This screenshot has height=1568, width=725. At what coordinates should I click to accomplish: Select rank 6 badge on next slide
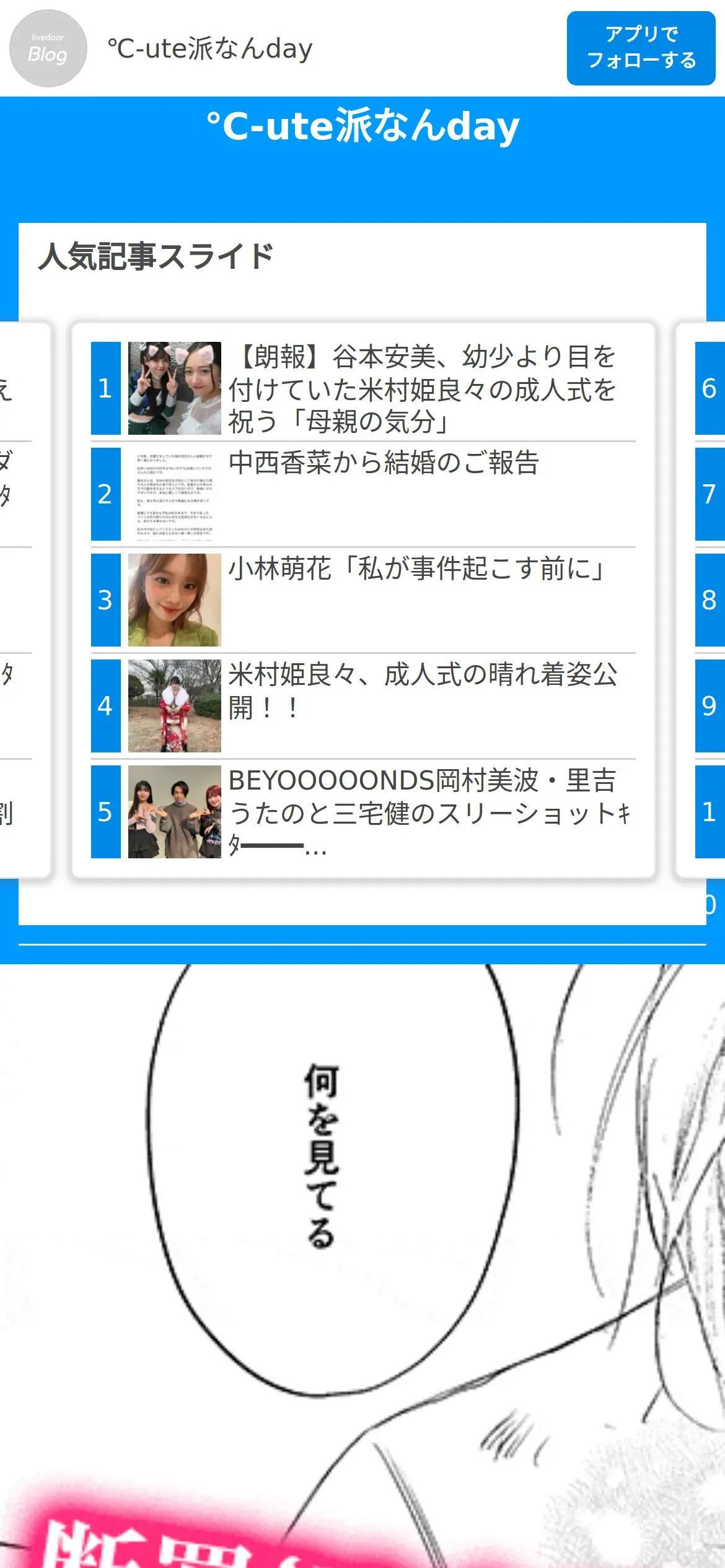pyautogui.click(x=710, y=388)
